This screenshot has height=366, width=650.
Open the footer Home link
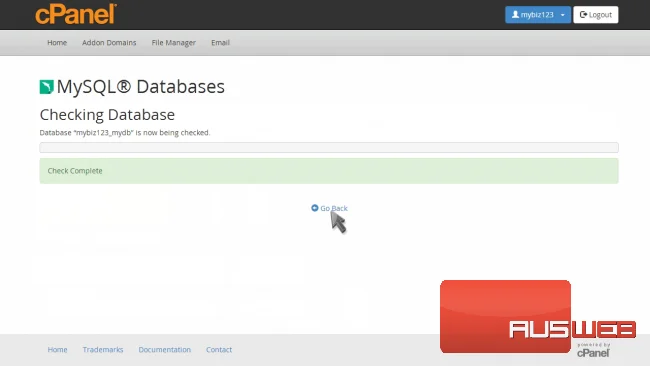pos(57,349)
